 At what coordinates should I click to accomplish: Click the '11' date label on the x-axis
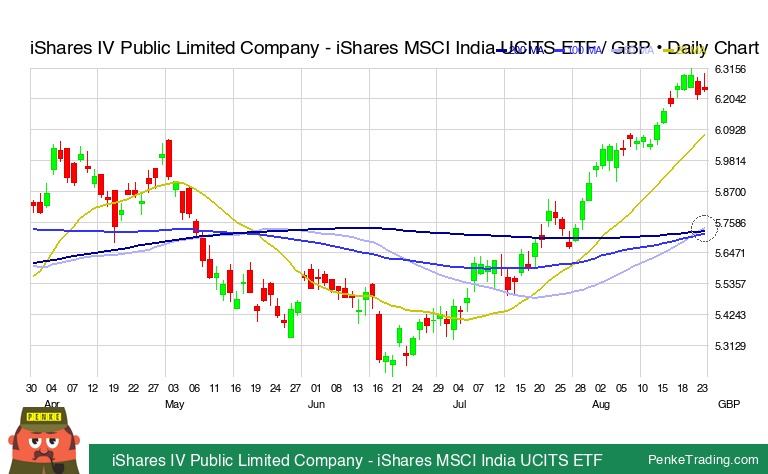point(214,388)
